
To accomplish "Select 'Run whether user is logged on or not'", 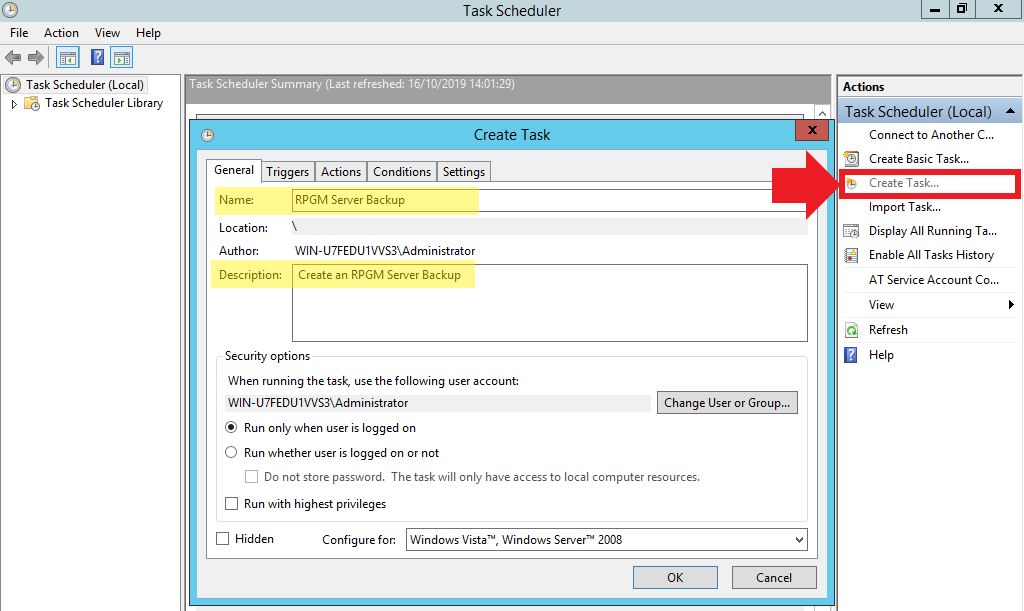I will click(x=231, y=453).
